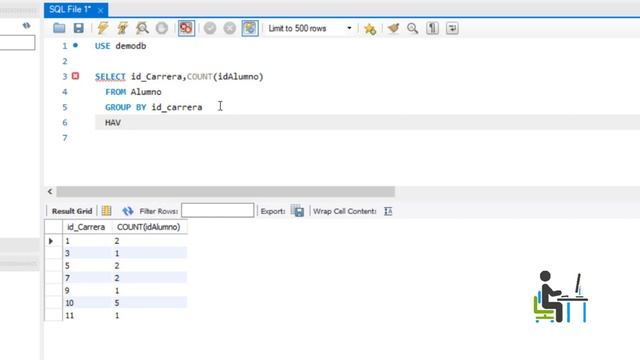
Task: Rollback the transaction icon
Action: click(230, 28)
